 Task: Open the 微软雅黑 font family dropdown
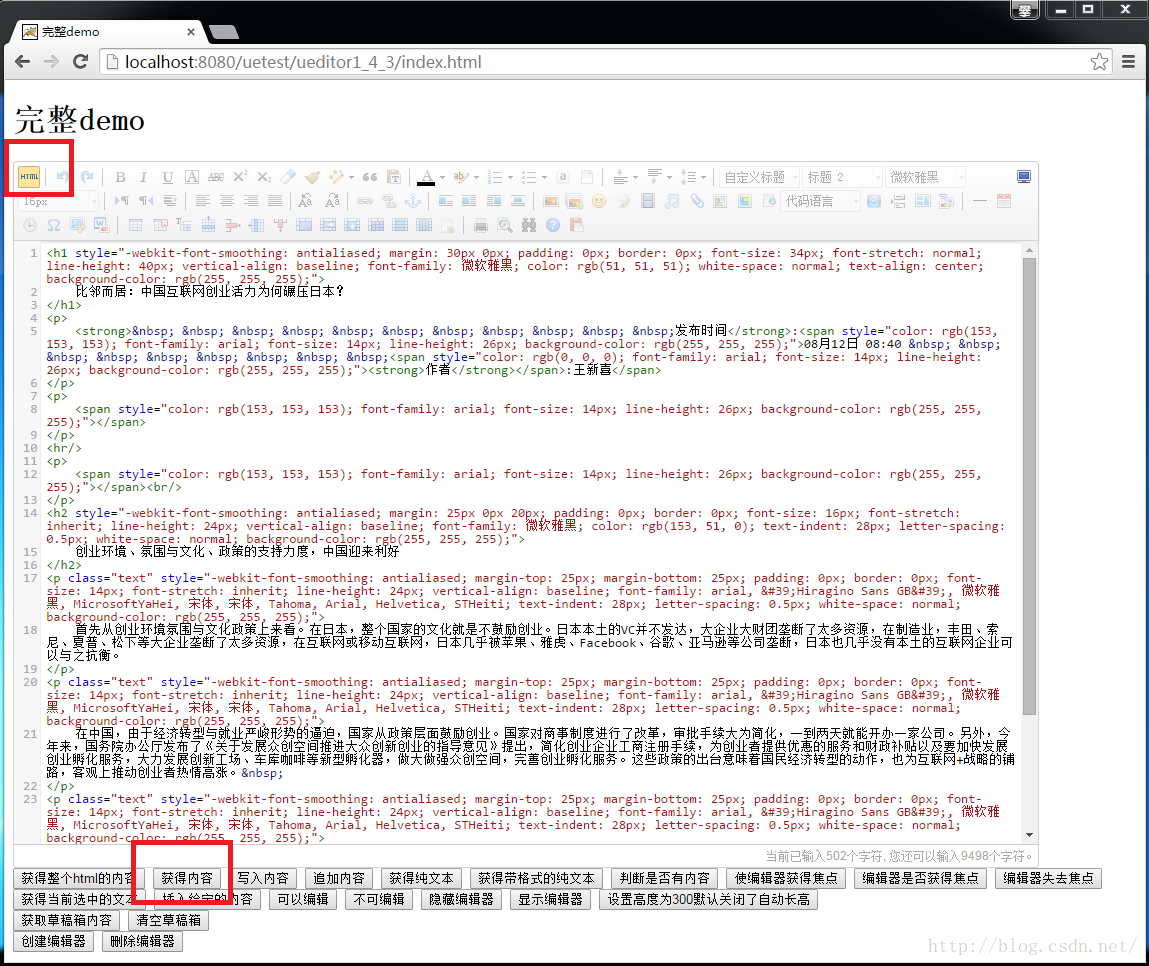tap(926, 177)
